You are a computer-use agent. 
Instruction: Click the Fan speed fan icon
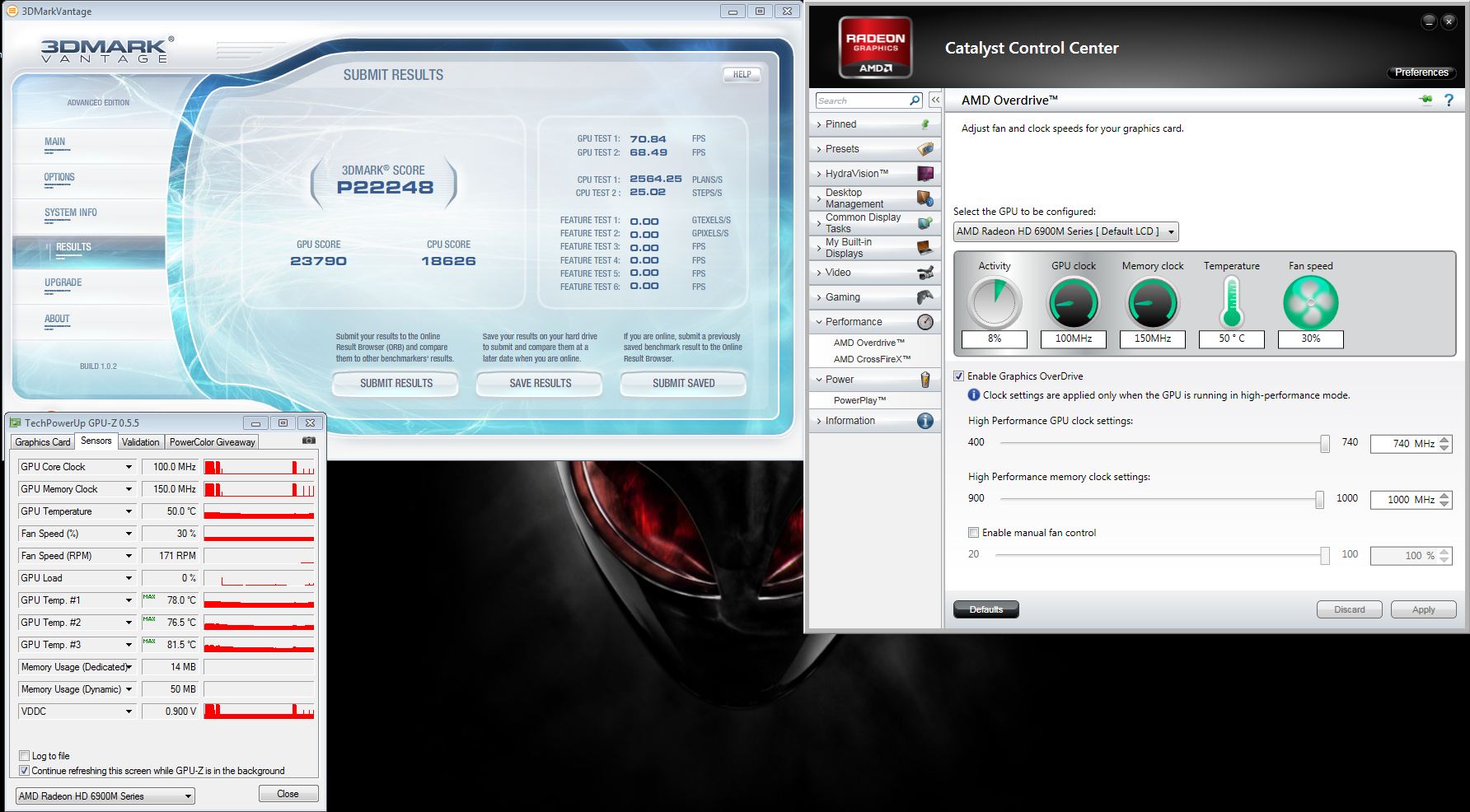1311,302
